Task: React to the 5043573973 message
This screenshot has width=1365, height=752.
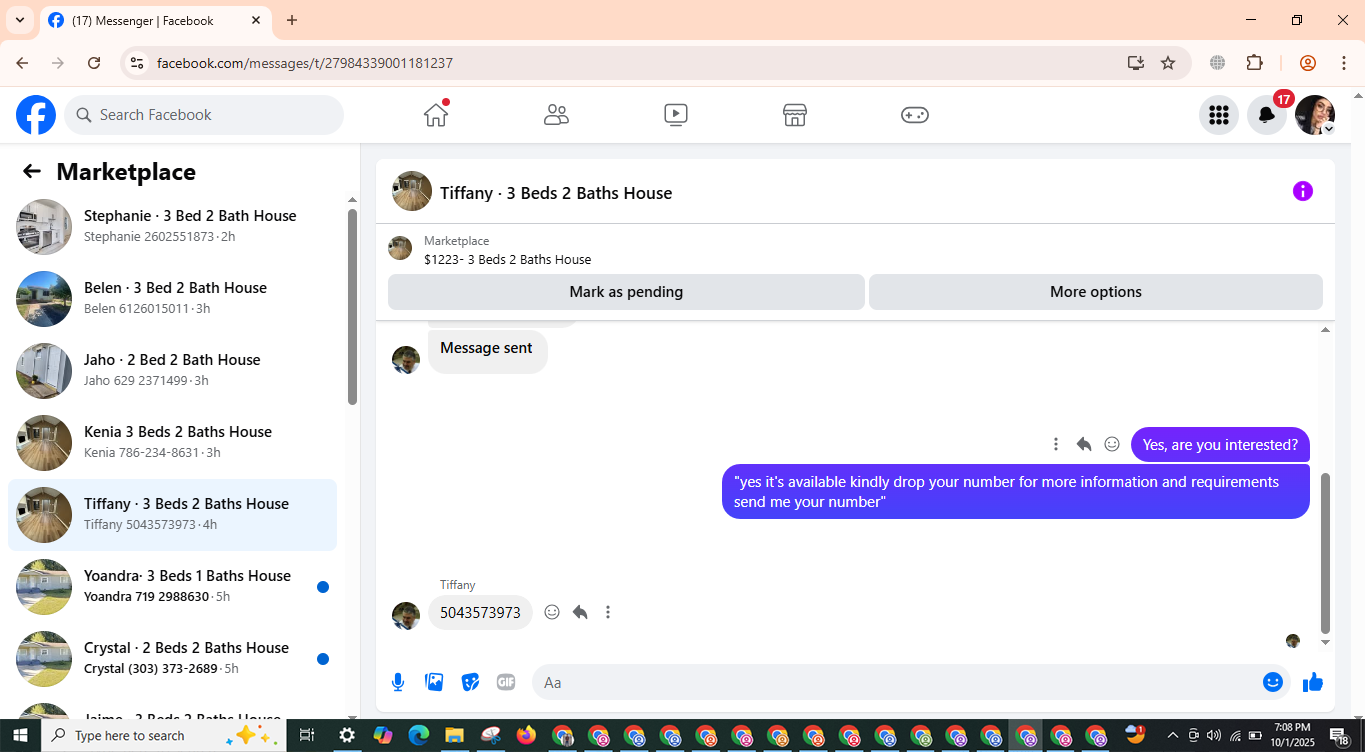Action: pos(552,612)
